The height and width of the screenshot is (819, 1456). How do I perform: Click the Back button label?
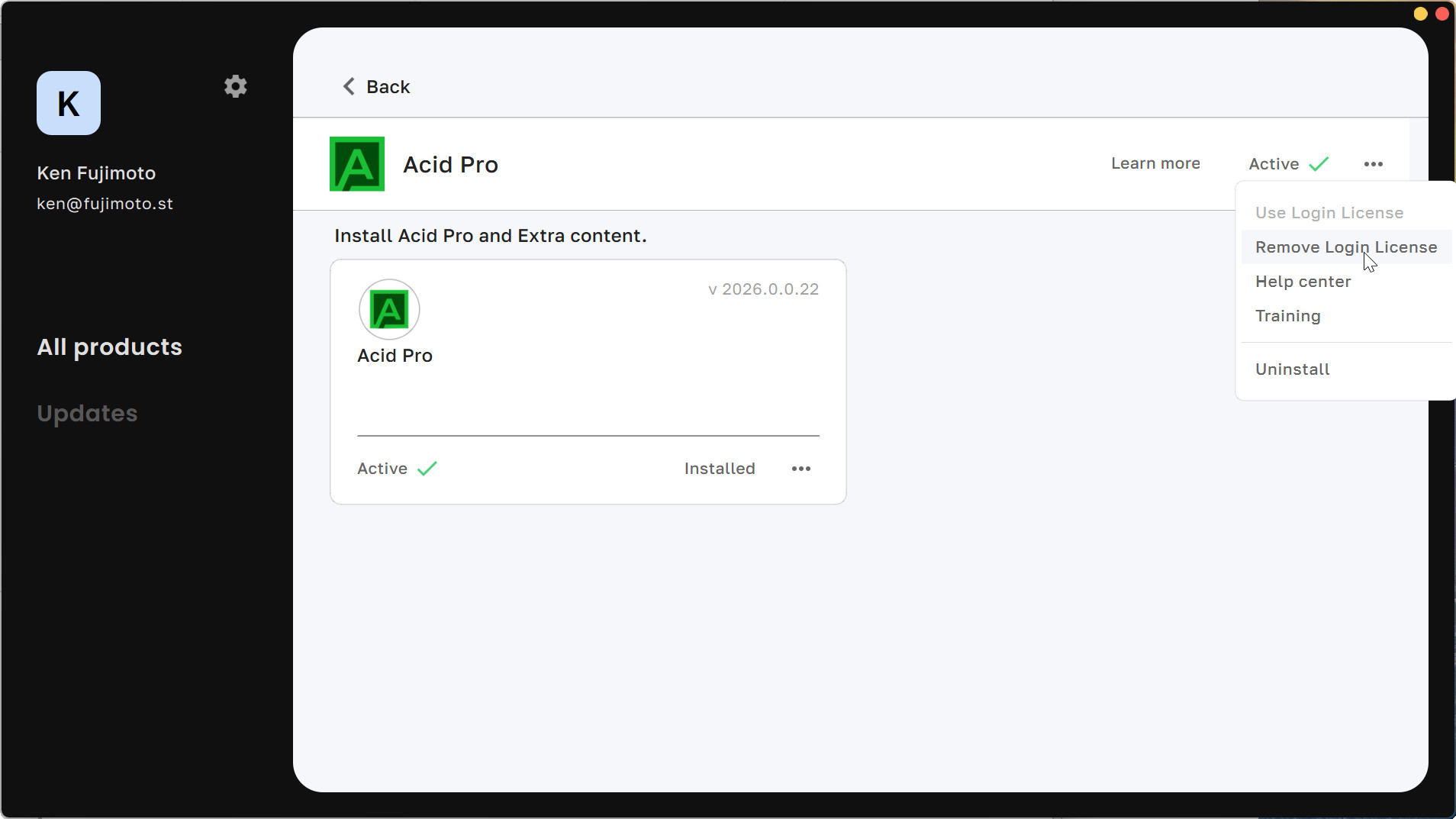pos(388,87)
